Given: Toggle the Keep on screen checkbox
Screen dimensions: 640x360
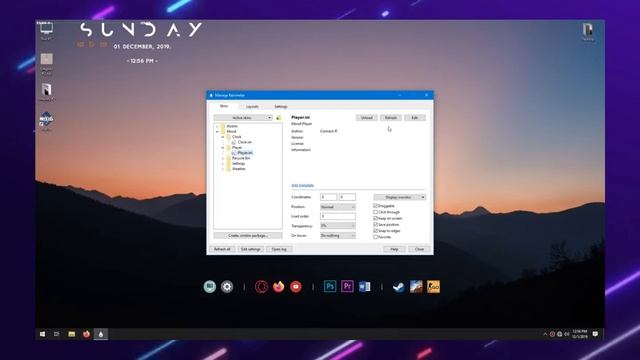Looking at the screenshot, I should tap(376, 218).
